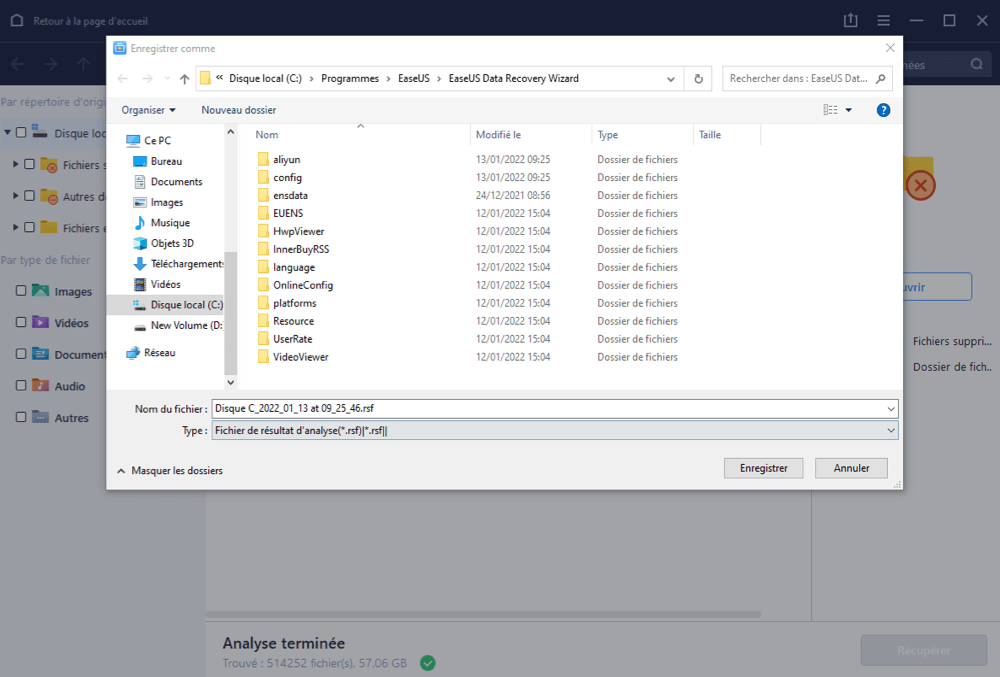Click the Annuler button
Image resolution: width=1000 pixels, height=677 pixels.
coord(851,468)
